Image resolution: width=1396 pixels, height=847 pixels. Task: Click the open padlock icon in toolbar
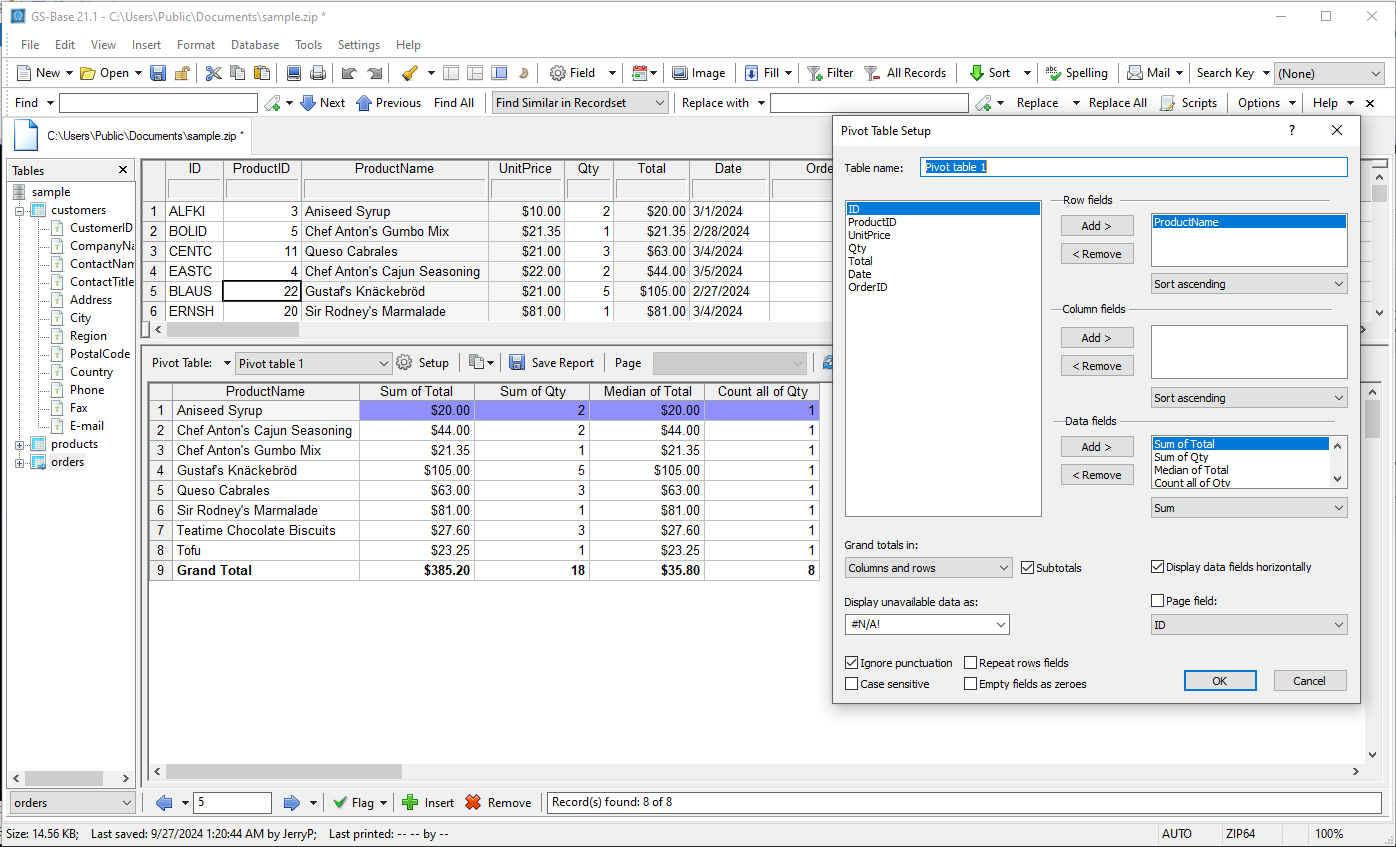[183, 73]
